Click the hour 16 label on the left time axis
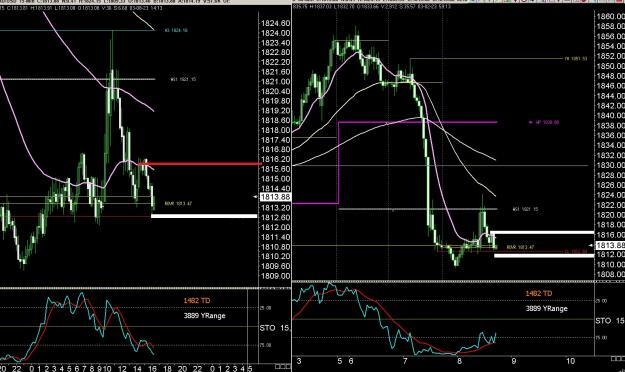This screenshot has width=625, height=372. point(152,369)
